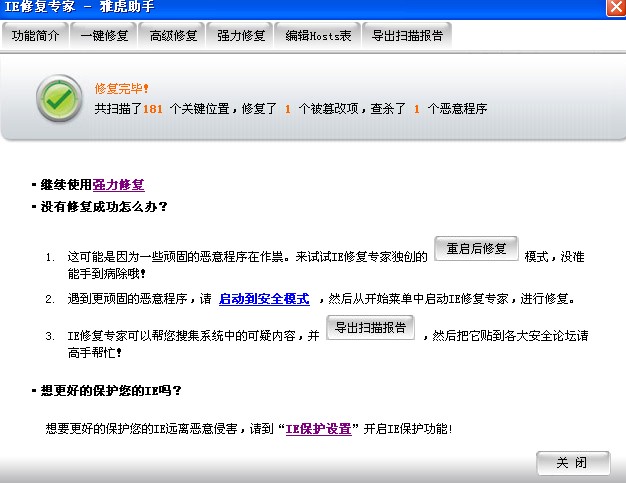Open the 功能简介 tab

click(35, 36)
